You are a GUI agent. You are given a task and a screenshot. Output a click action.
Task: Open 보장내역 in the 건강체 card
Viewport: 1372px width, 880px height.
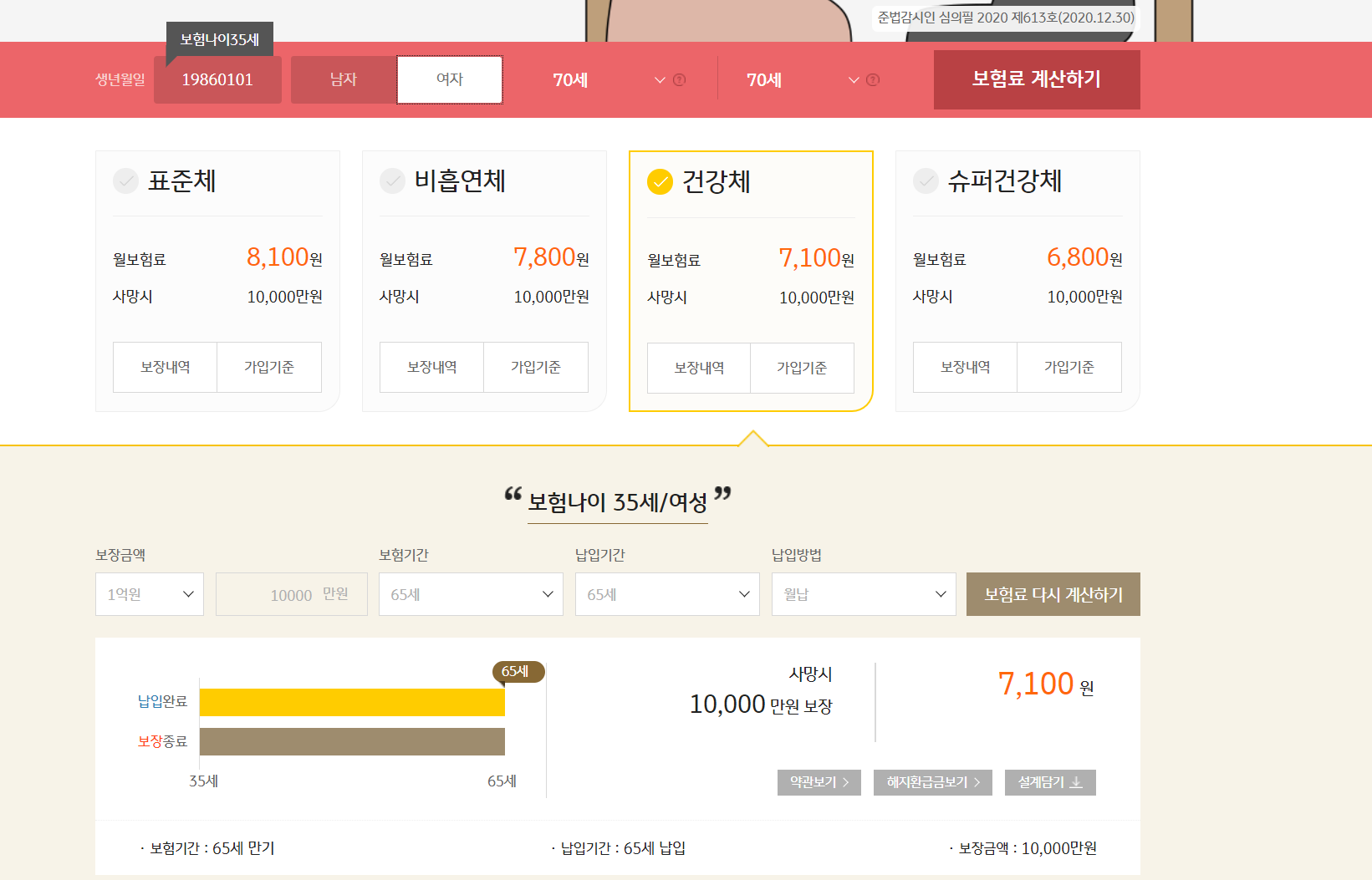pyautogui.click(x=699, y=368)
